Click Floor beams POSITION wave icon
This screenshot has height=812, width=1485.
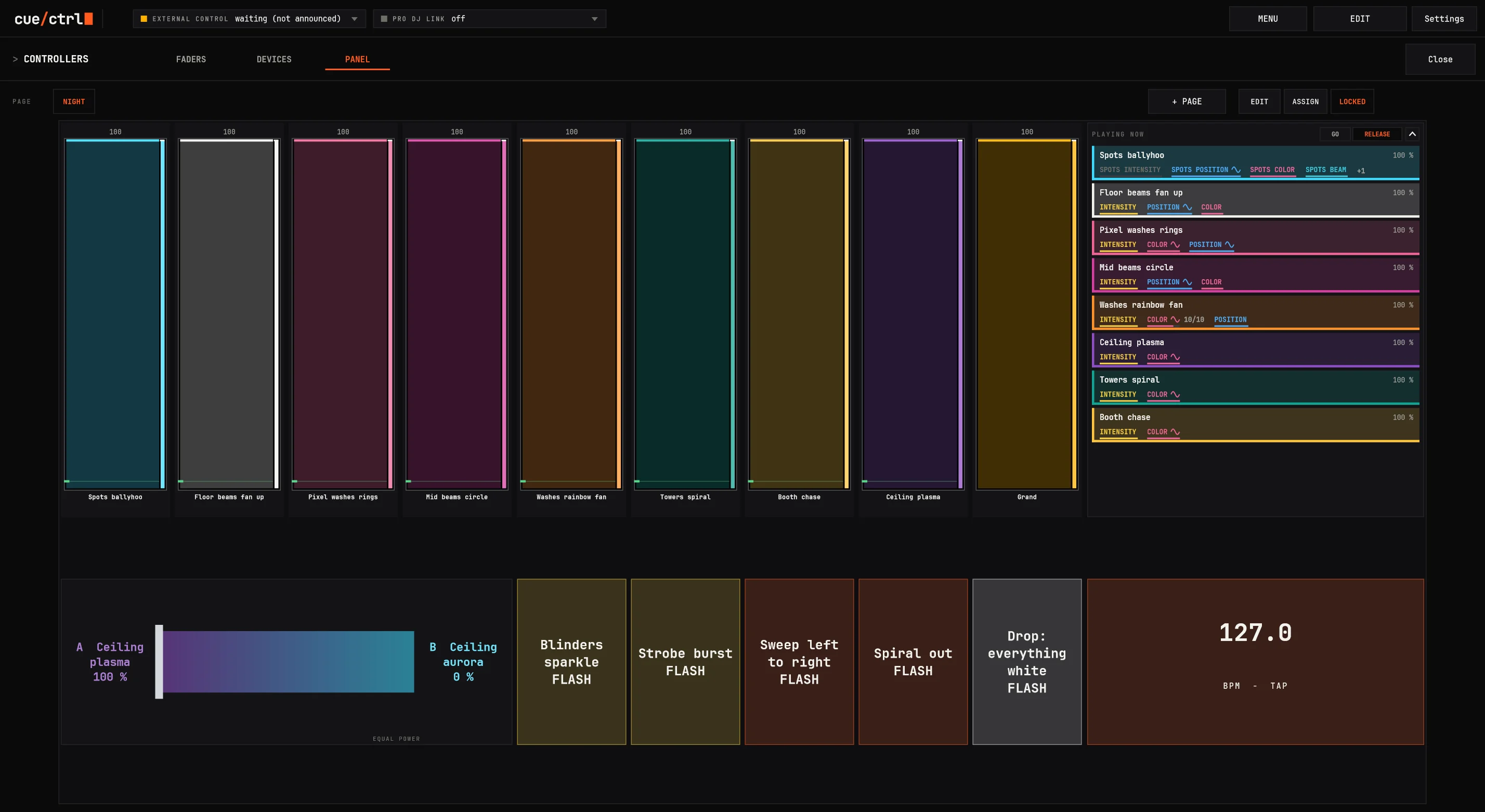pos(1187,207)
